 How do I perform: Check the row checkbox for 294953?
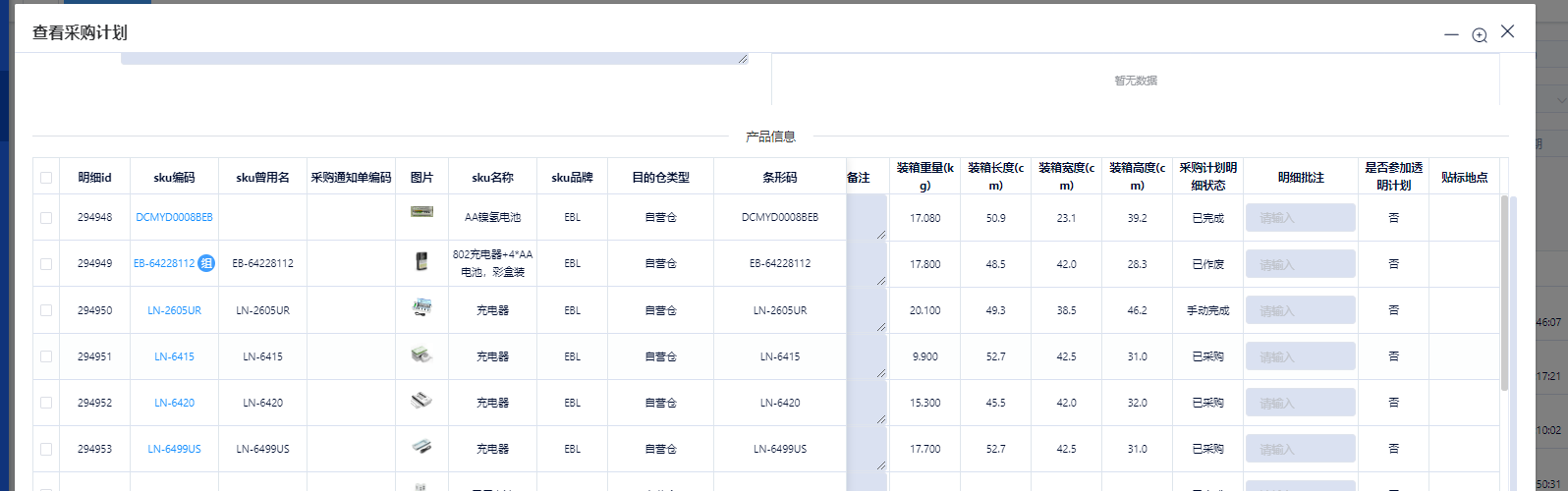tap(46, 449)
